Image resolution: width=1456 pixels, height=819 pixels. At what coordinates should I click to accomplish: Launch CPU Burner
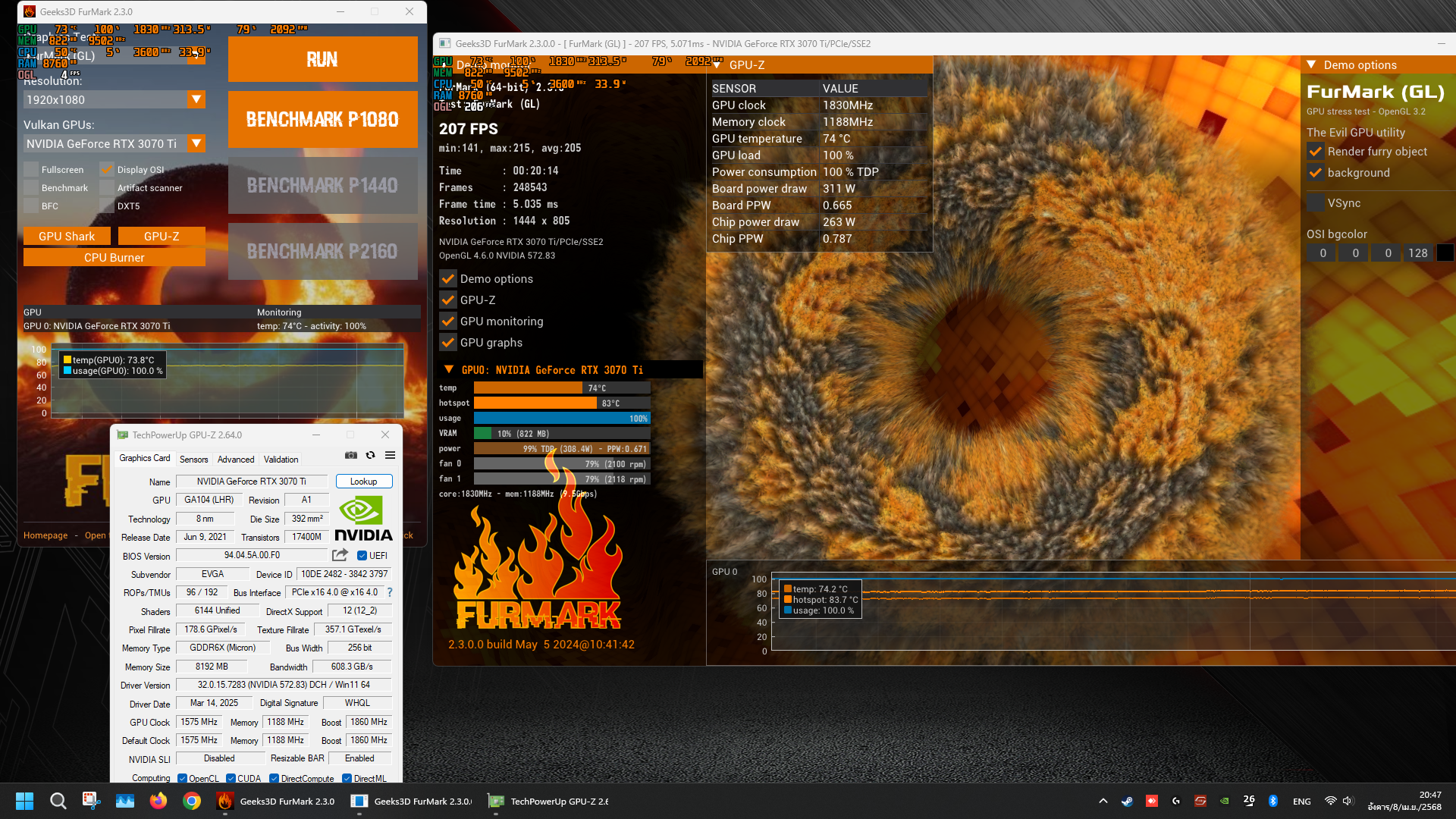coord(115,257)
